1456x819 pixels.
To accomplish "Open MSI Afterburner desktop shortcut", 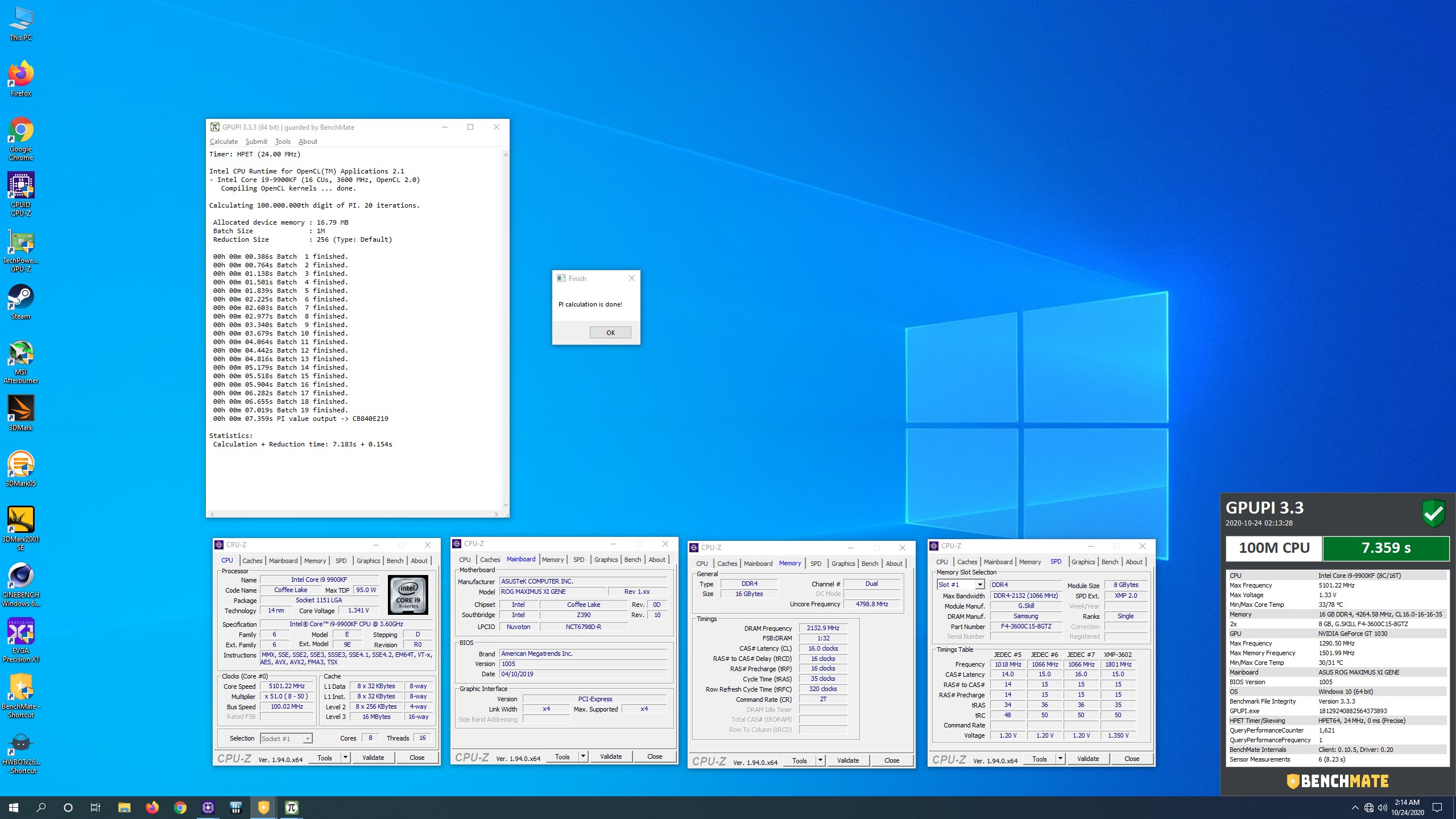I will [x=21, y=362].
